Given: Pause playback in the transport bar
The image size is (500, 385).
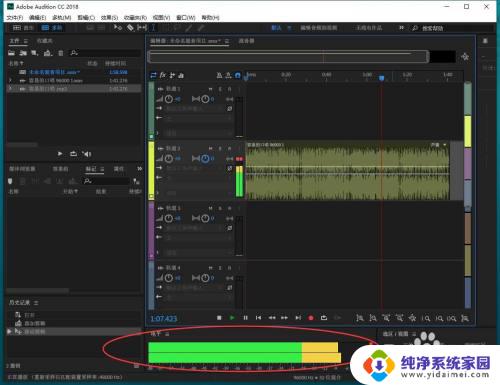Looking at the screenshot, I should click(245, 318).
